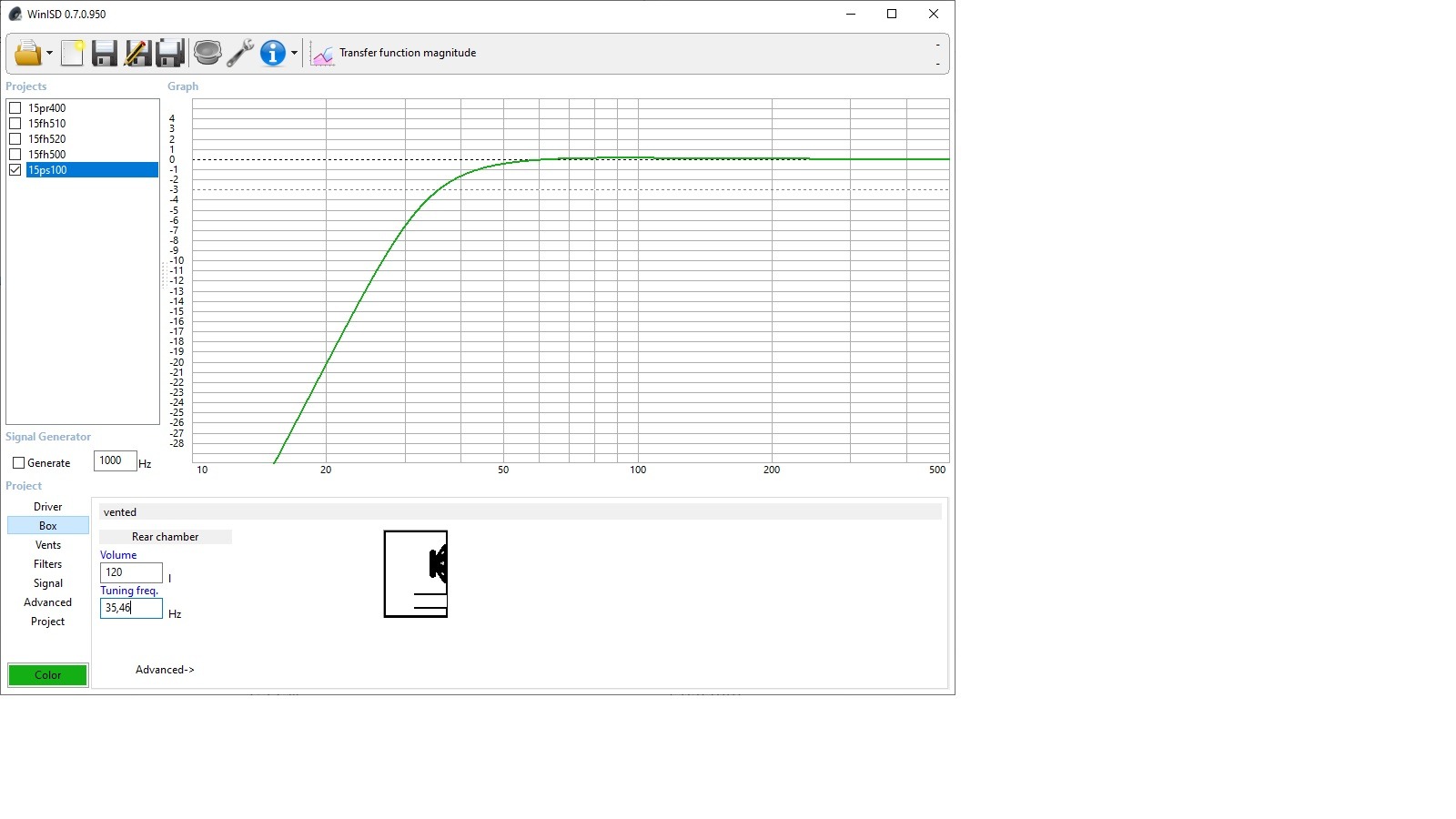Open Transfer function magnitude graph selector
Screen dimensions: 1456x819
pyautogui.click(x=408, y=53)
